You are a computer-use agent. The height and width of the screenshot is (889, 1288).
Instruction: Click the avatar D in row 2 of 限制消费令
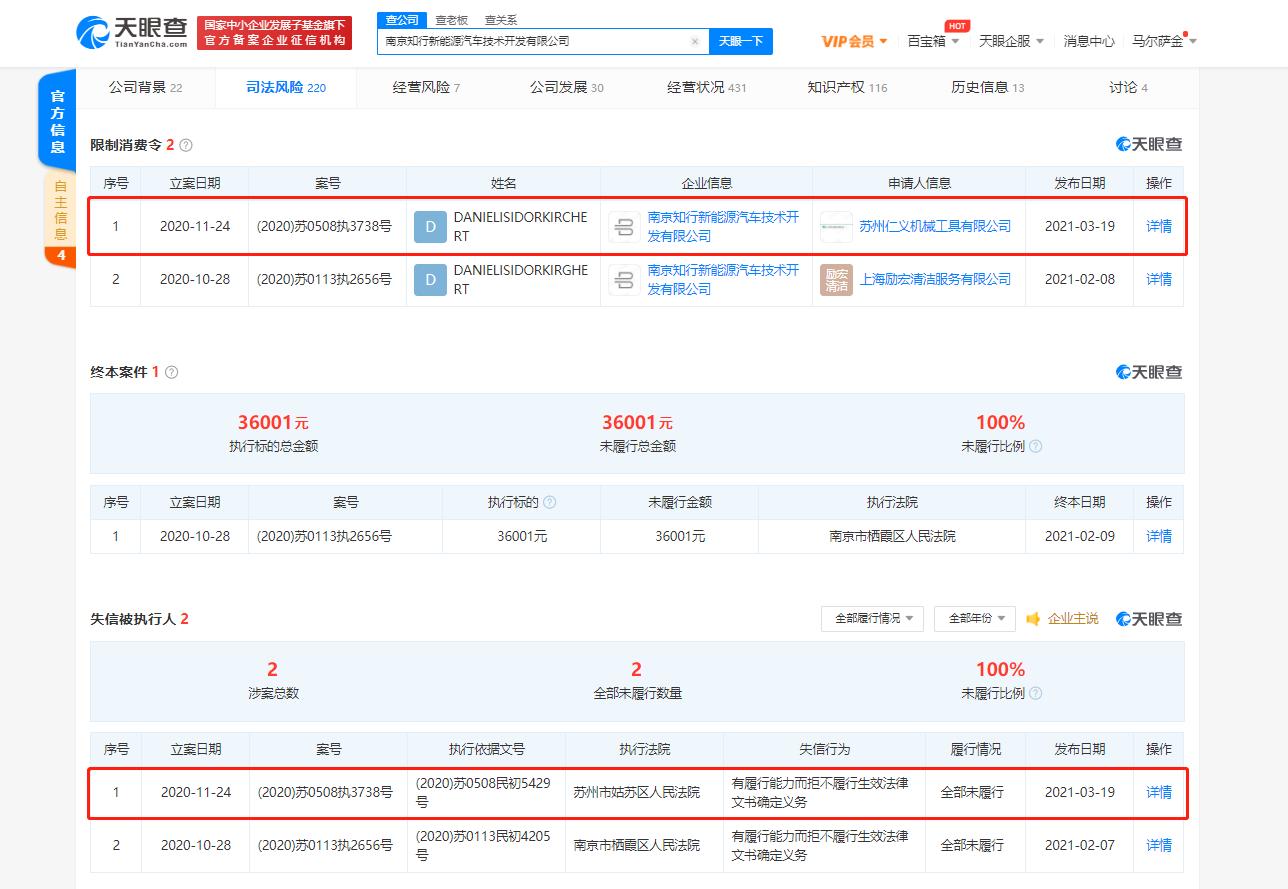tap(430, 280)
